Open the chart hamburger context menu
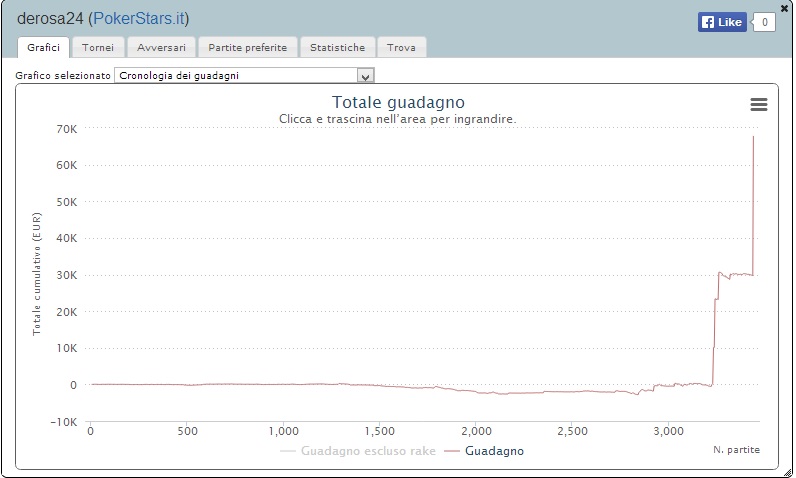Viewport: 796px width, 478px height. tap(758, 105)
